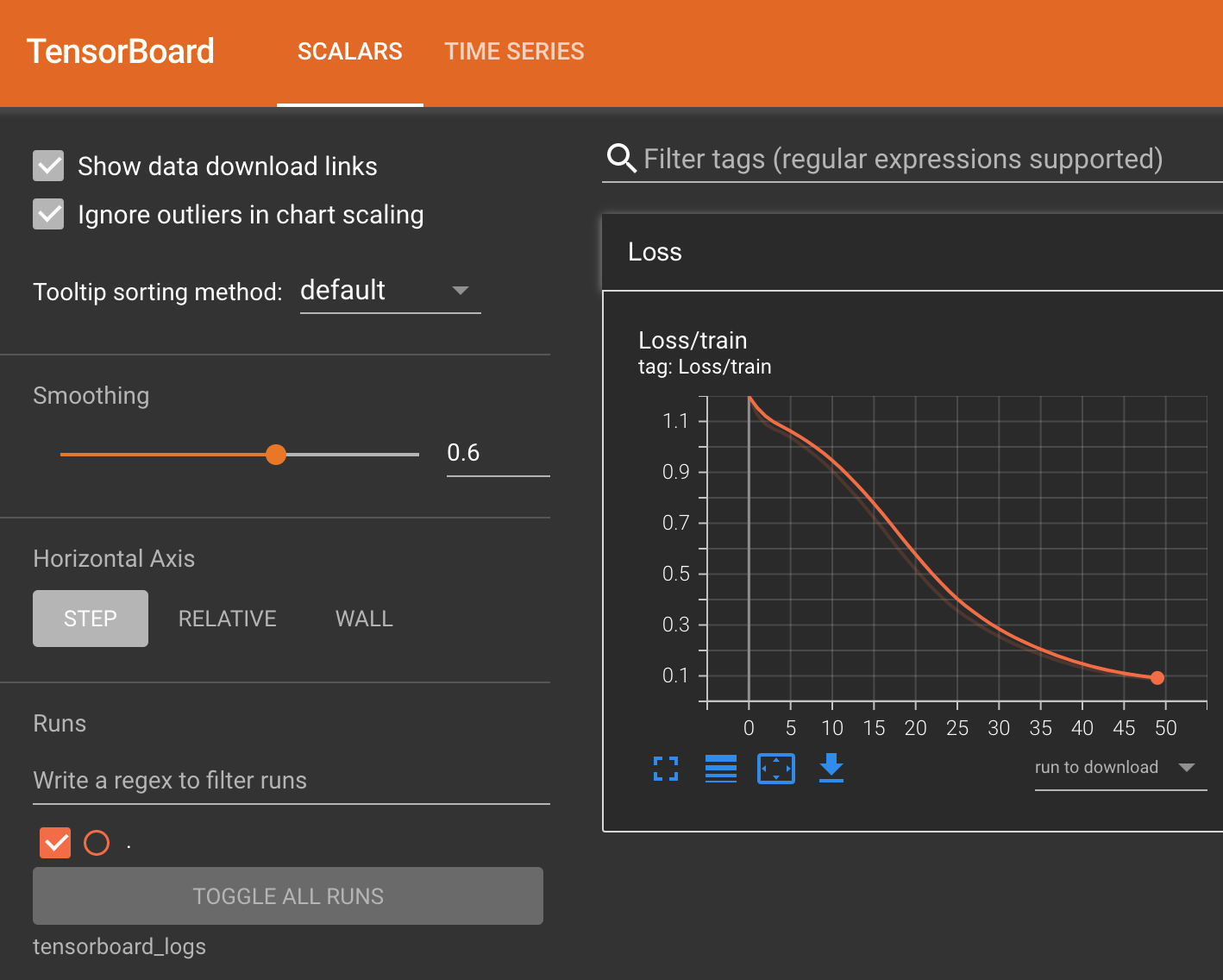
Task: Click the run's orange color indicator circle
Action: (97, 843)
